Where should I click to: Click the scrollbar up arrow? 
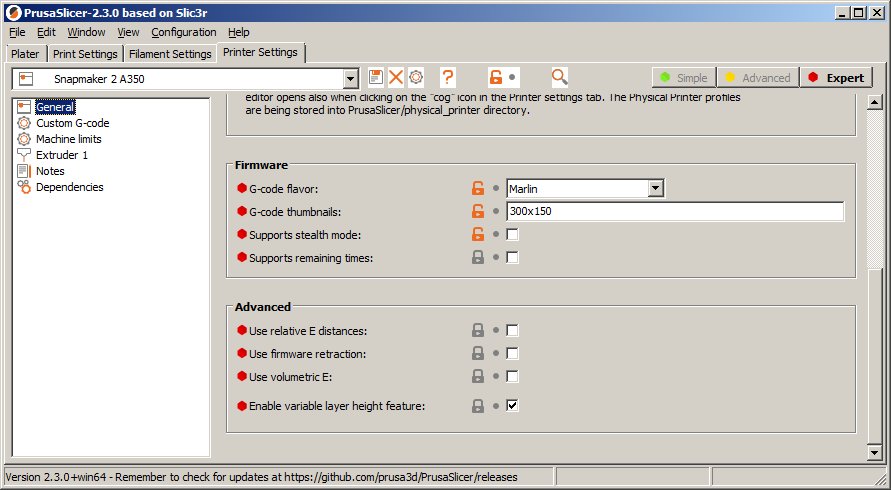(x=875, y=102)
